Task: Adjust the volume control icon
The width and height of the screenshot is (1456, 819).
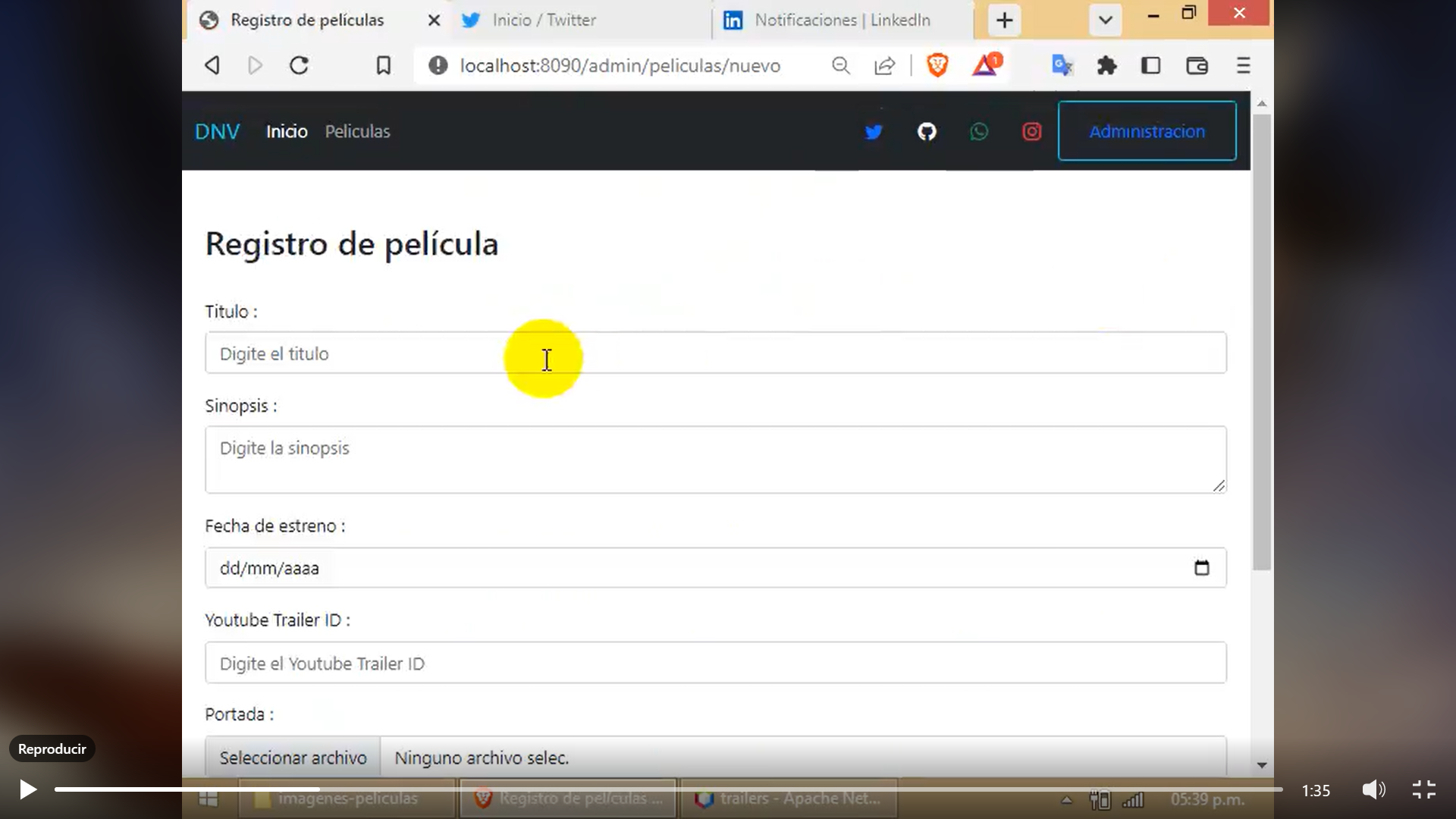Action: (1373, 789)
